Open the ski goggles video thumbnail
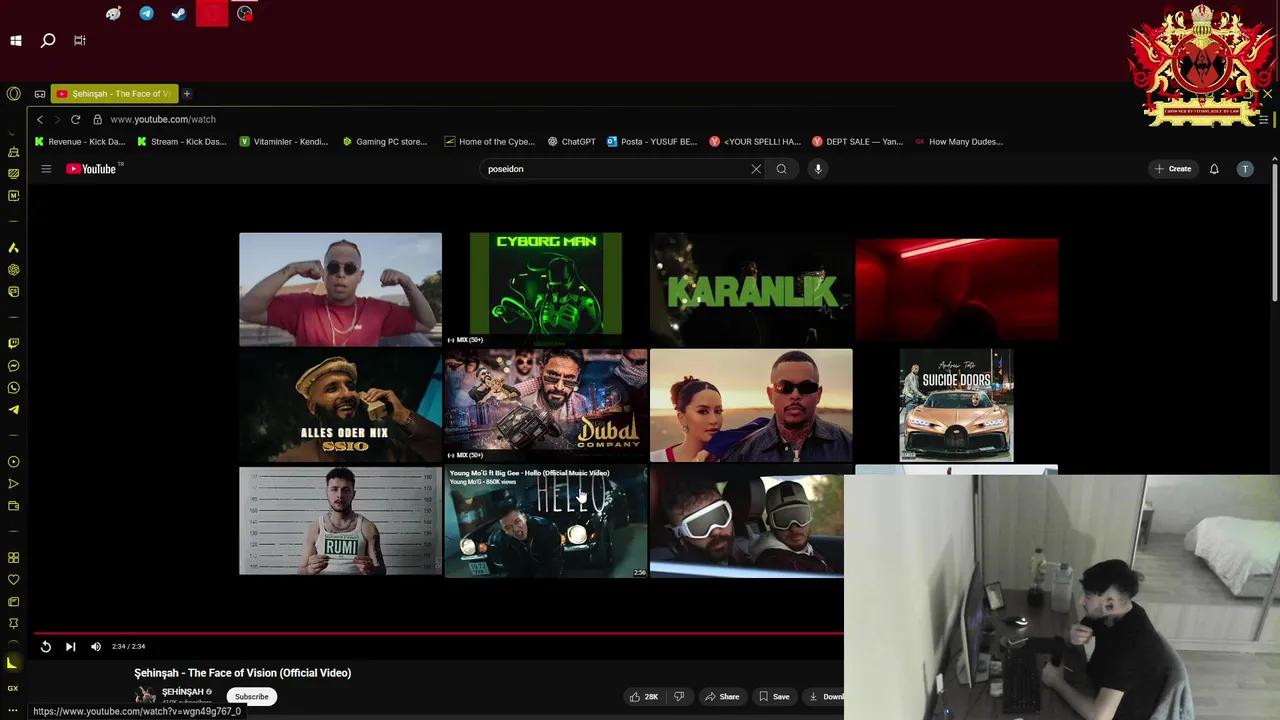Screen dimensions: 1280x720 747,522
